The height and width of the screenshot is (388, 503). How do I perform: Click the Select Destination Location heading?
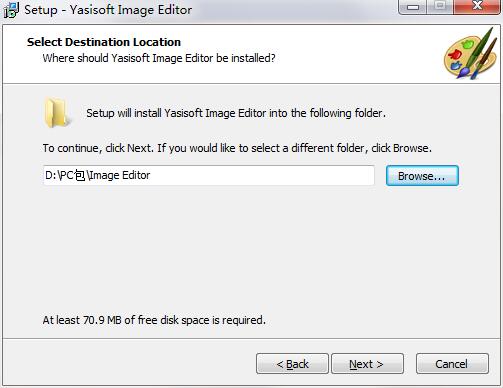point(104,42)
